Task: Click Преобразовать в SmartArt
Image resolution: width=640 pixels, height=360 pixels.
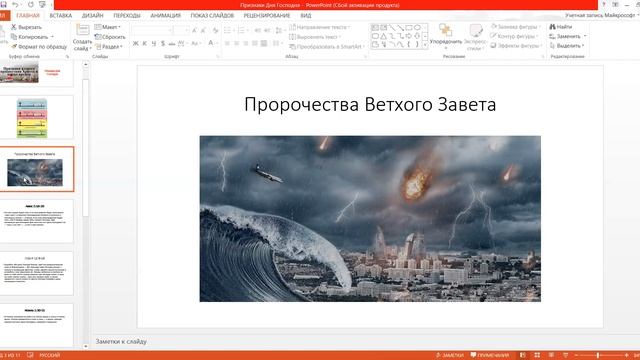Action: click(326, 47)
